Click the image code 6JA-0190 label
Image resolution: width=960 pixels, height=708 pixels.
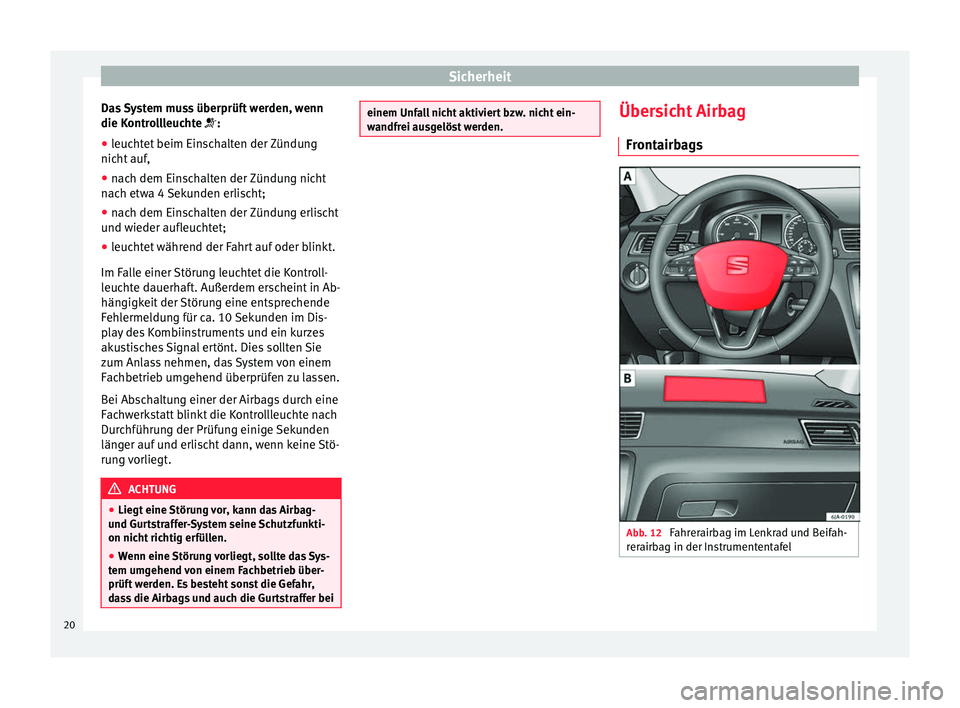pos(842,517)
